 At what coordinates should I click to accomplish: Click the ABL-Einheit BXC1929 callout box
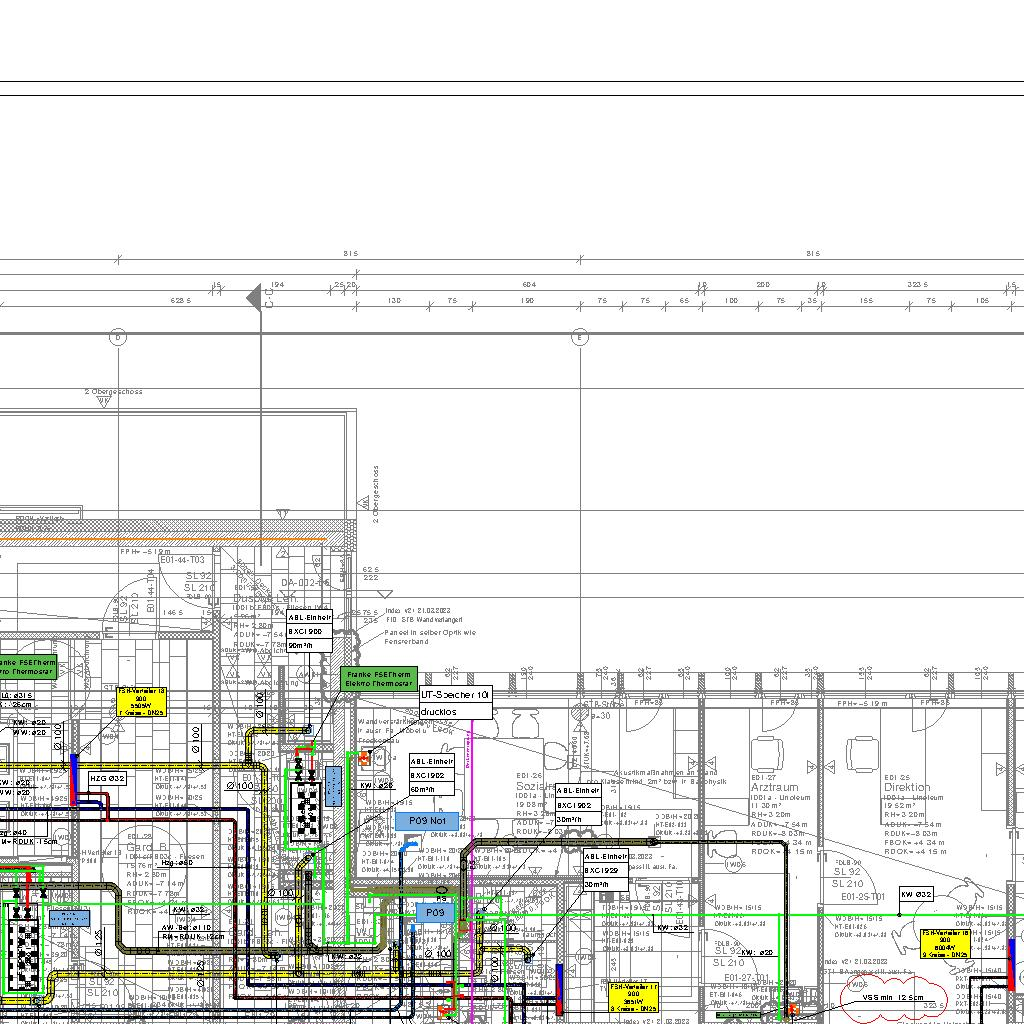[x=606, y=870]
